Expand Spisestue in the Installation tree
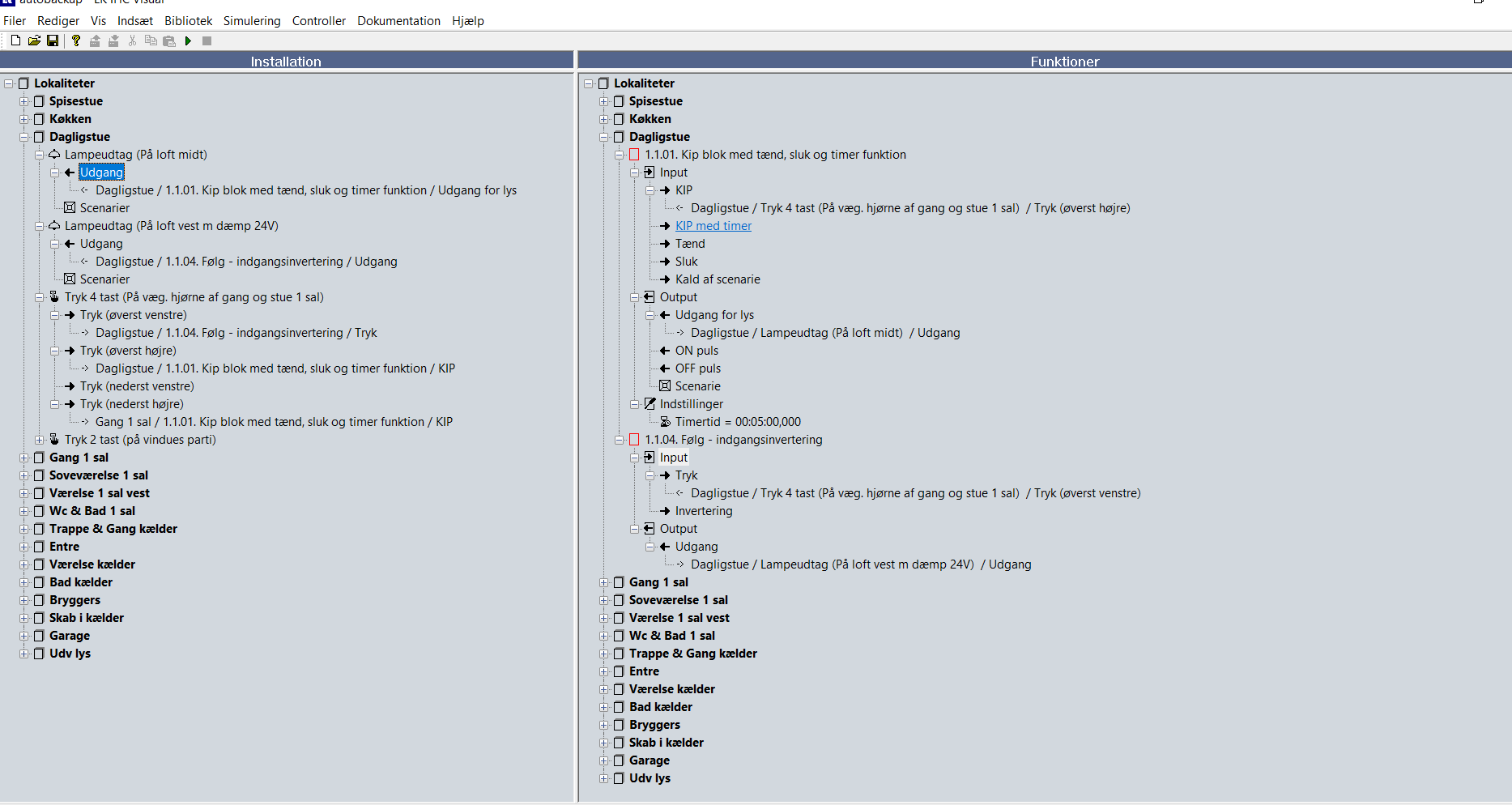This screenshot has width=1512, height=805. pyautogui.click(x=24, y=101)
